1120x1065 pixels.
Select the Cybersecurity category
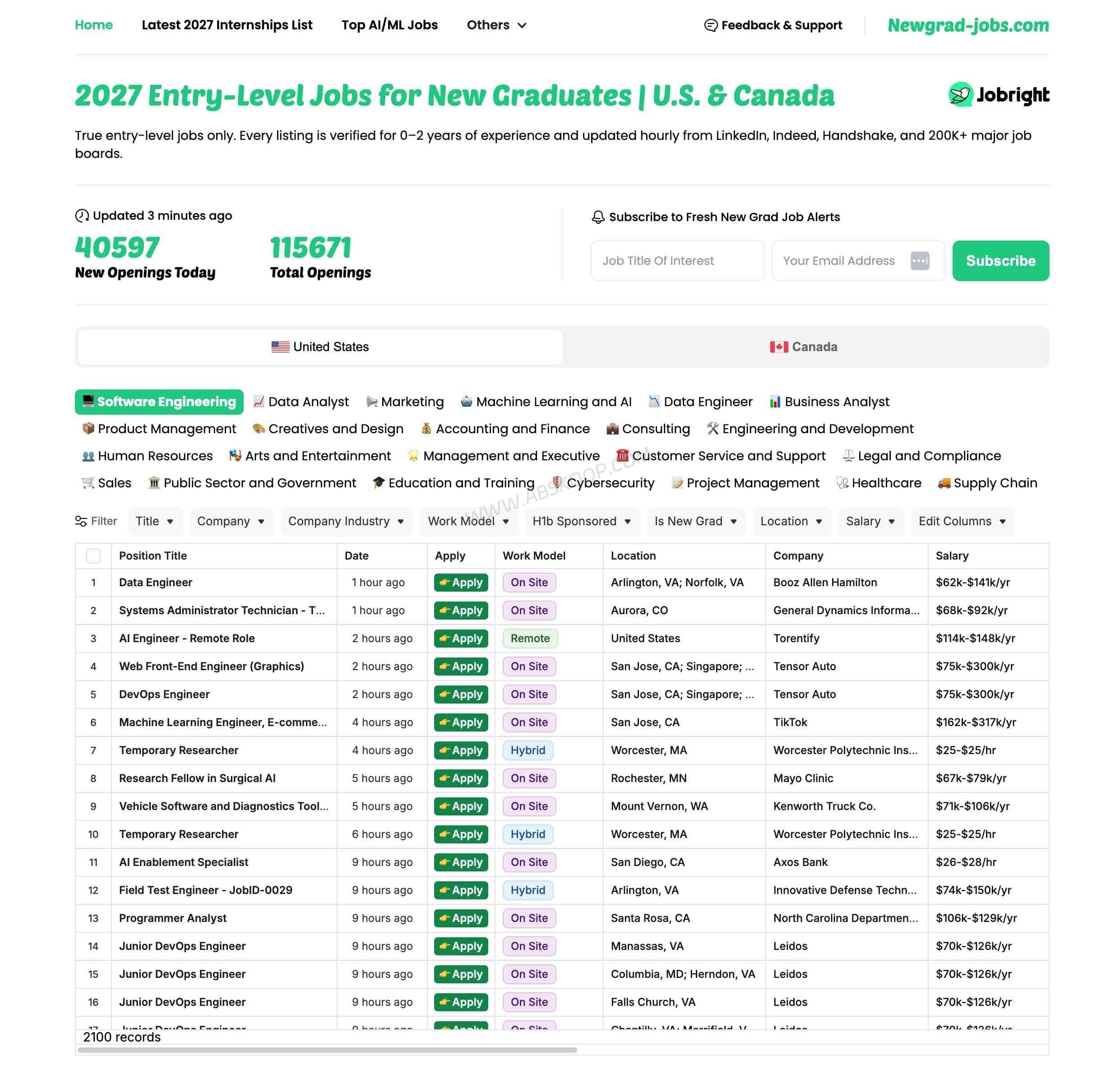[x=603, y=482]
